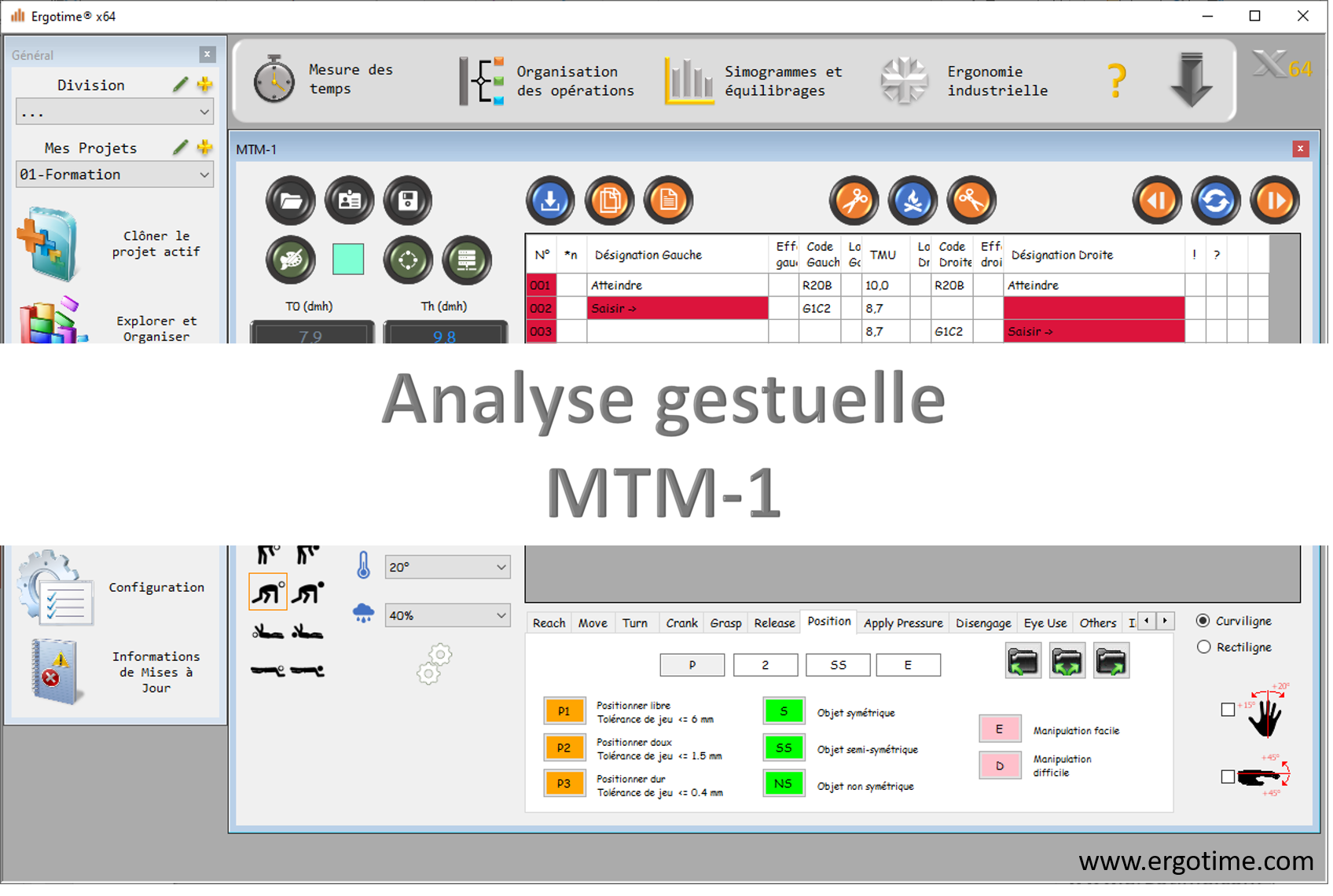Click the floppy disk save button
Screen dimensions: 1333x896
pos(408,201)
